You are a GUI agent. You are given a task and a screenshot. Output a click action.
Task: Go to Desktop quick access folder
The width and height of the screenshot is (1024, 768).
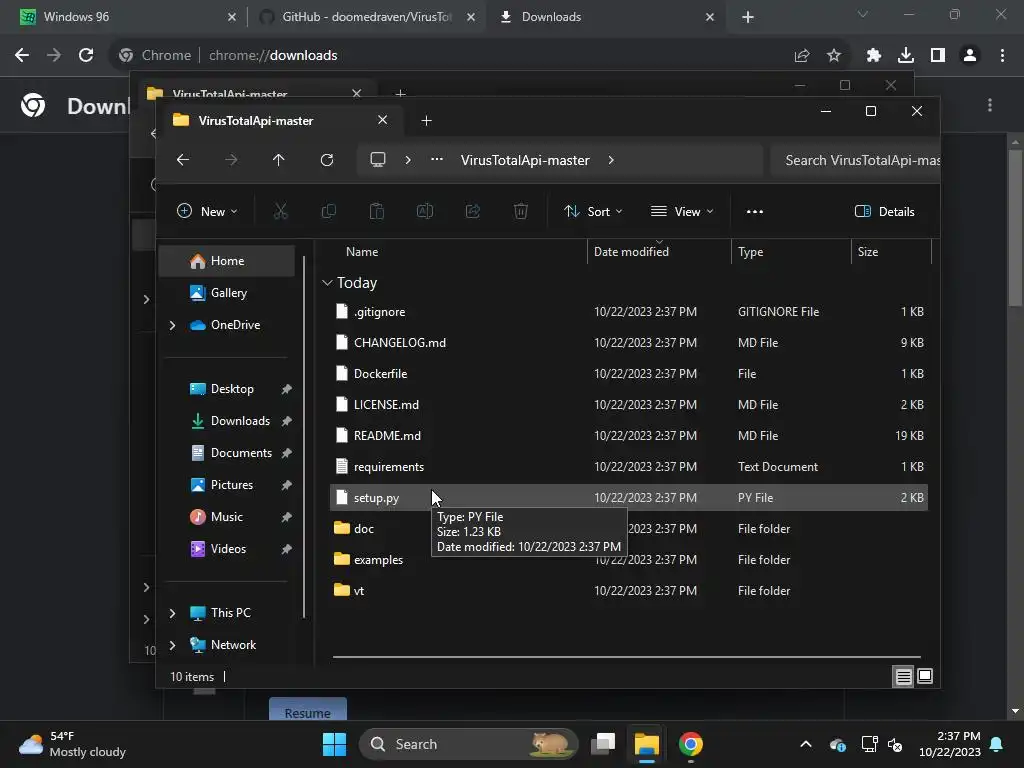[x=227, y=389]
